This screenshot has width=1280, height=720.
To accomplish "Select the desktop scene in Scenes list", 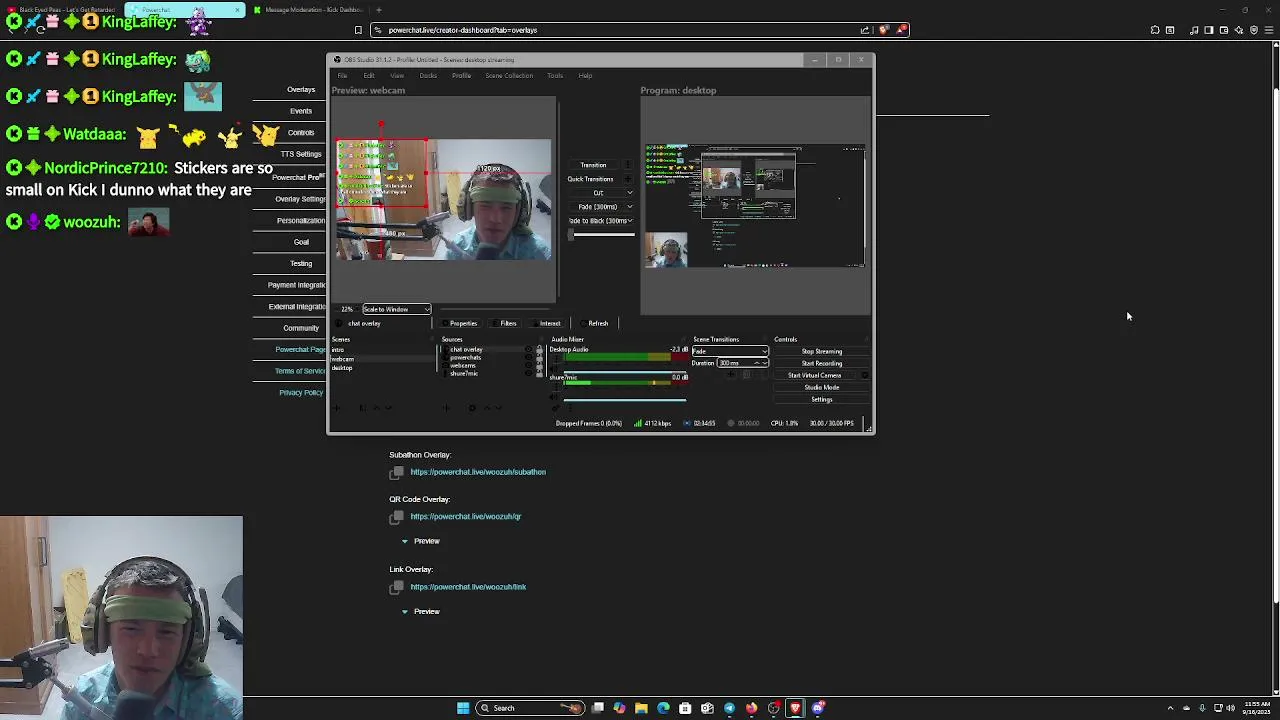I will click(x=343, y=369).
